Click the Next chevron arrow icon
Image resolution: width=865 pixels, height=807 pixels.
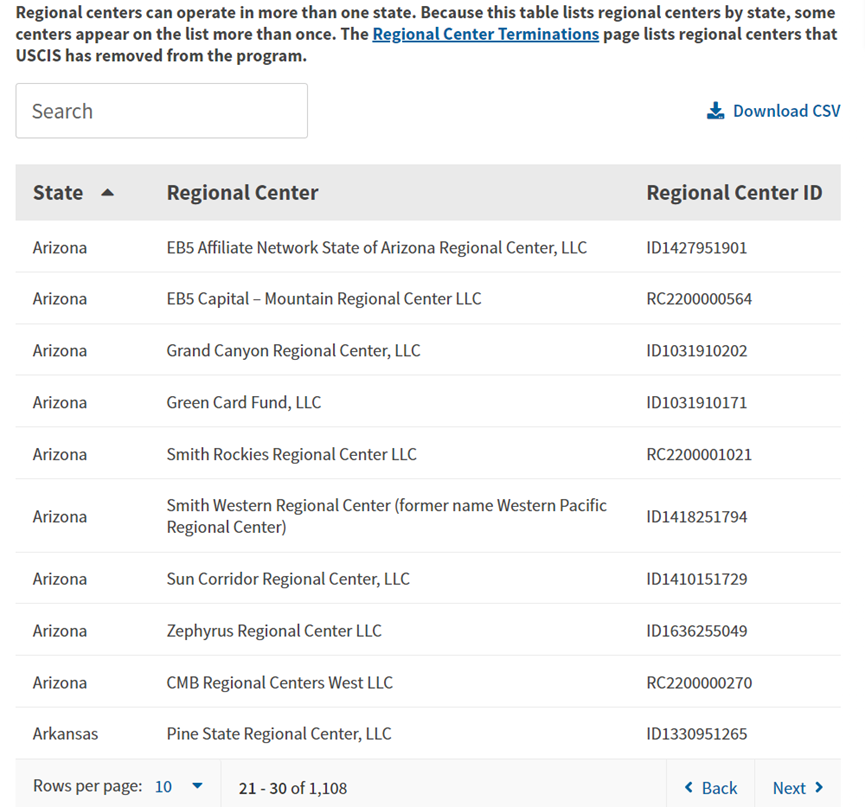(819, 787)
